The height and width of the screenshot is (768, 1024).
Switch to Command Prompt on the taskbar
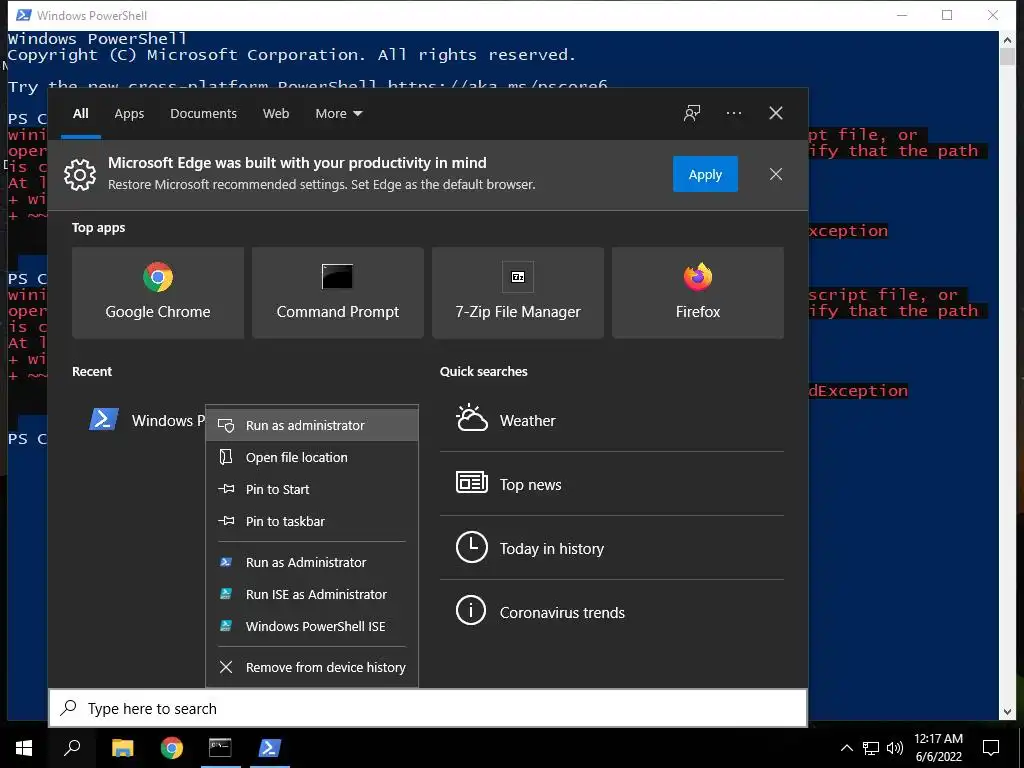tap(220, 748)
